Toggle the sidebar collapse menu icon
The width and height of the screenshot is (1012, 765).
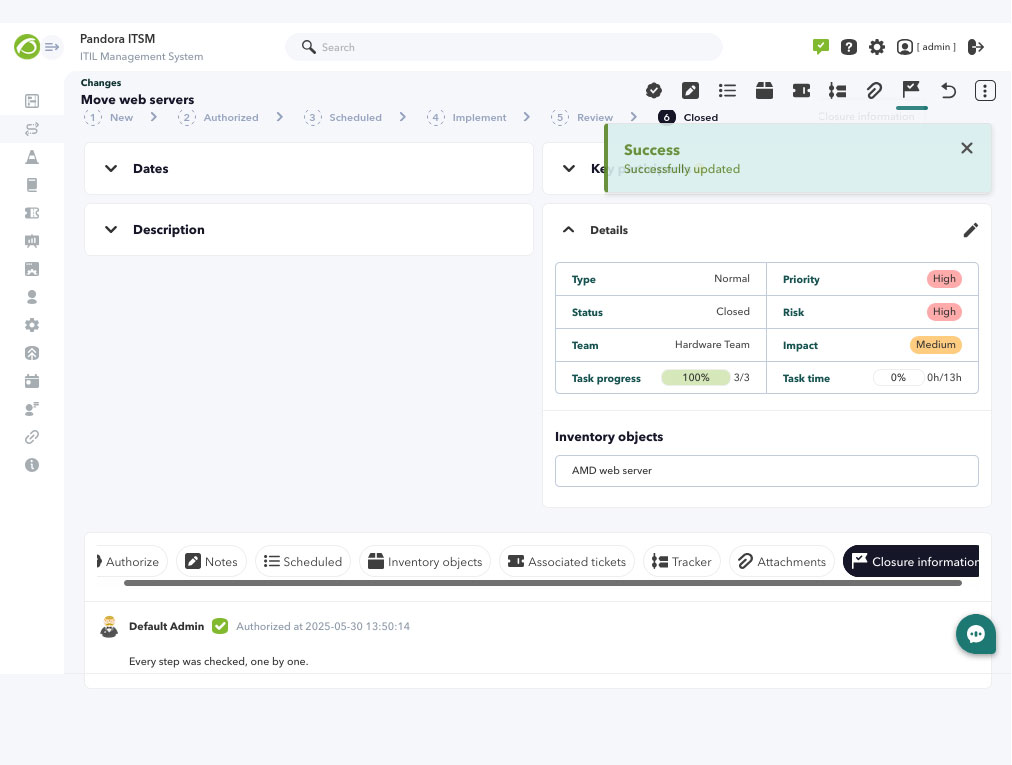[52, 47]
